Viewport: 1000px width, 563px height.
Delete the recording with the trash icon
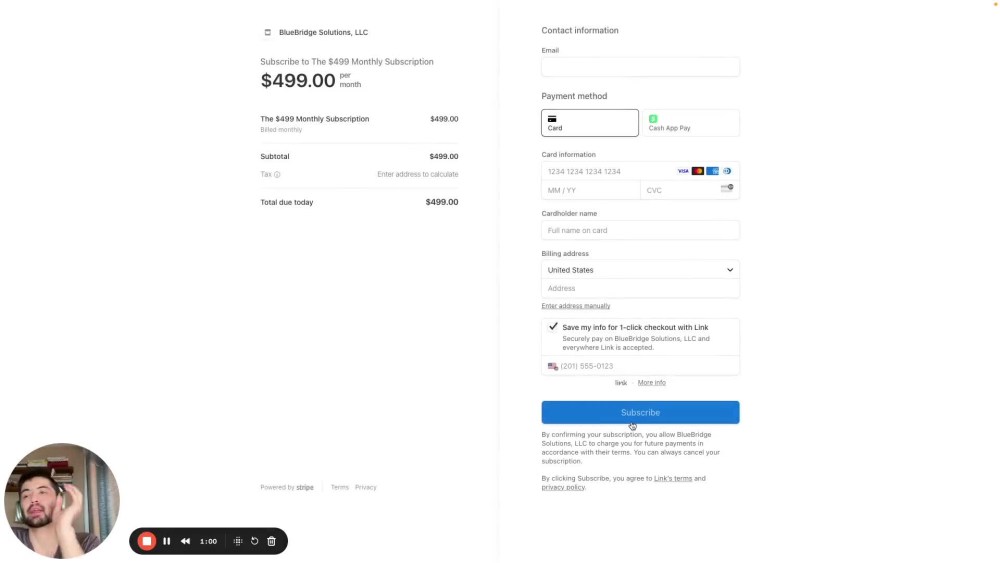click(x=272, y=541)
